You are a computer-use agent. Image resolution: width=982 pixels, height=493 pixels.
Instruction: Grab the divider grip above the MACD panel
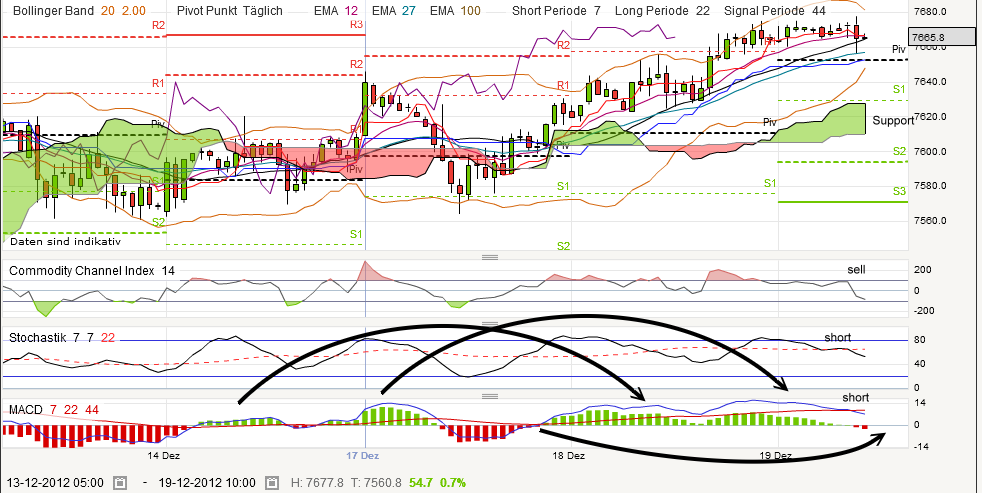(490, 396)
